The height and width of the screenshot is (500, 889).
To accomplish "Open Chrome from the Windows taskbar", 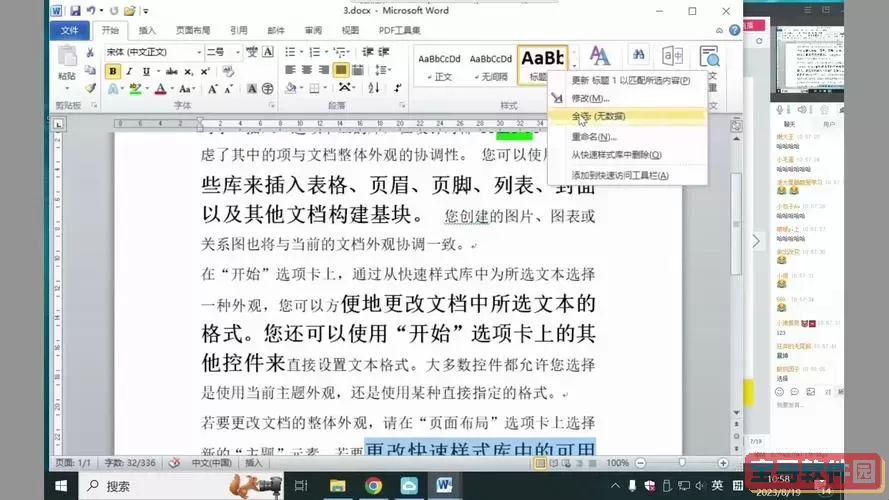I will [x=373, y=486].
